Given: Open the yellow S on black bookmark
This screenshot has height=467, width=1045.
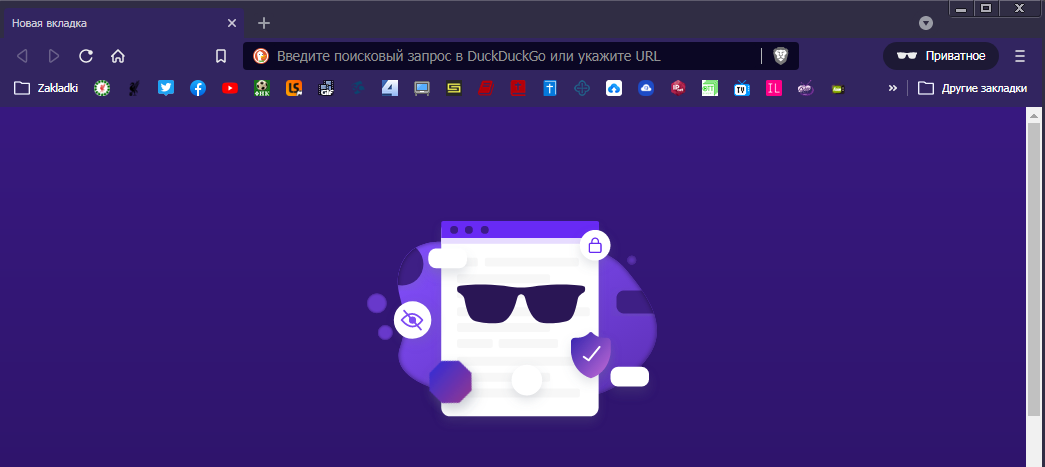Looking at the screenshot, I should pos(454,88).
